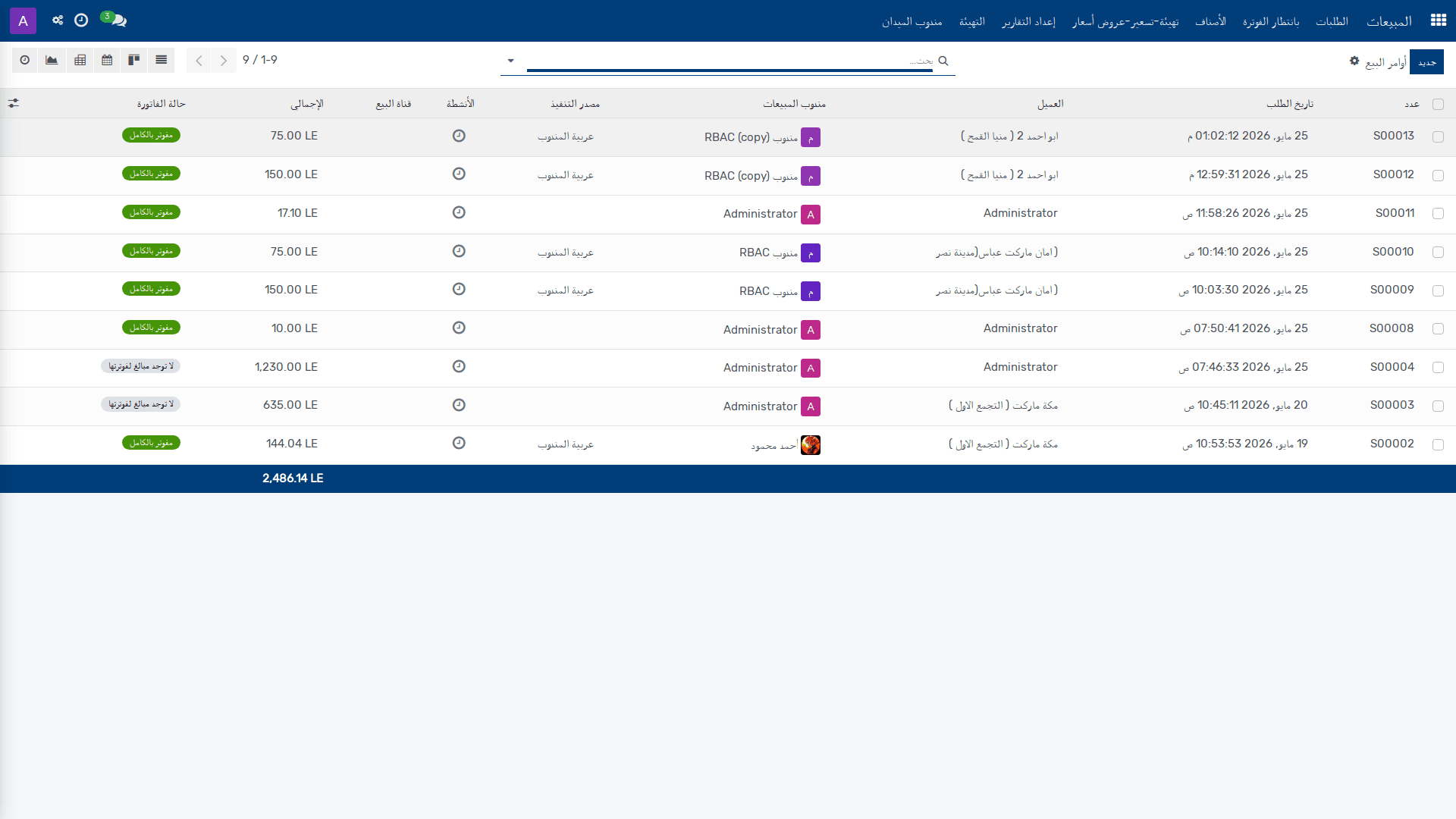Open the apps grid menu icon
The height and width of the screenshot is (819, 1456).
coord(1438,20)
